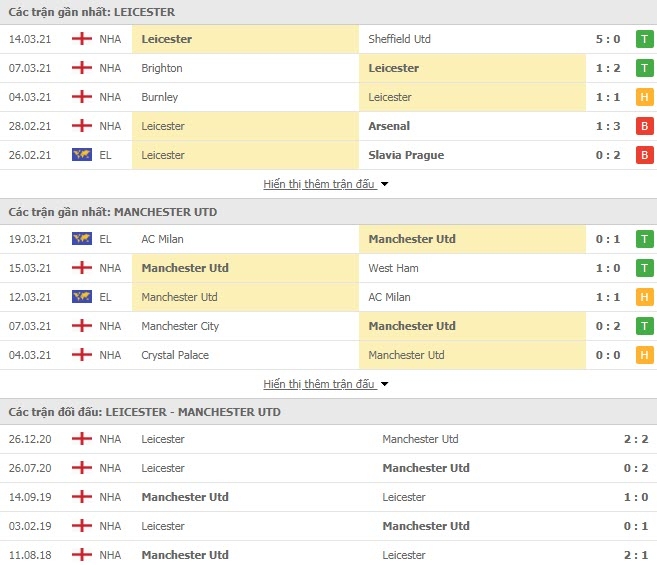Click green T badge for Leicester–Sheffield Utd
This screenshot has height=565, width=657.
click(644, 39)
